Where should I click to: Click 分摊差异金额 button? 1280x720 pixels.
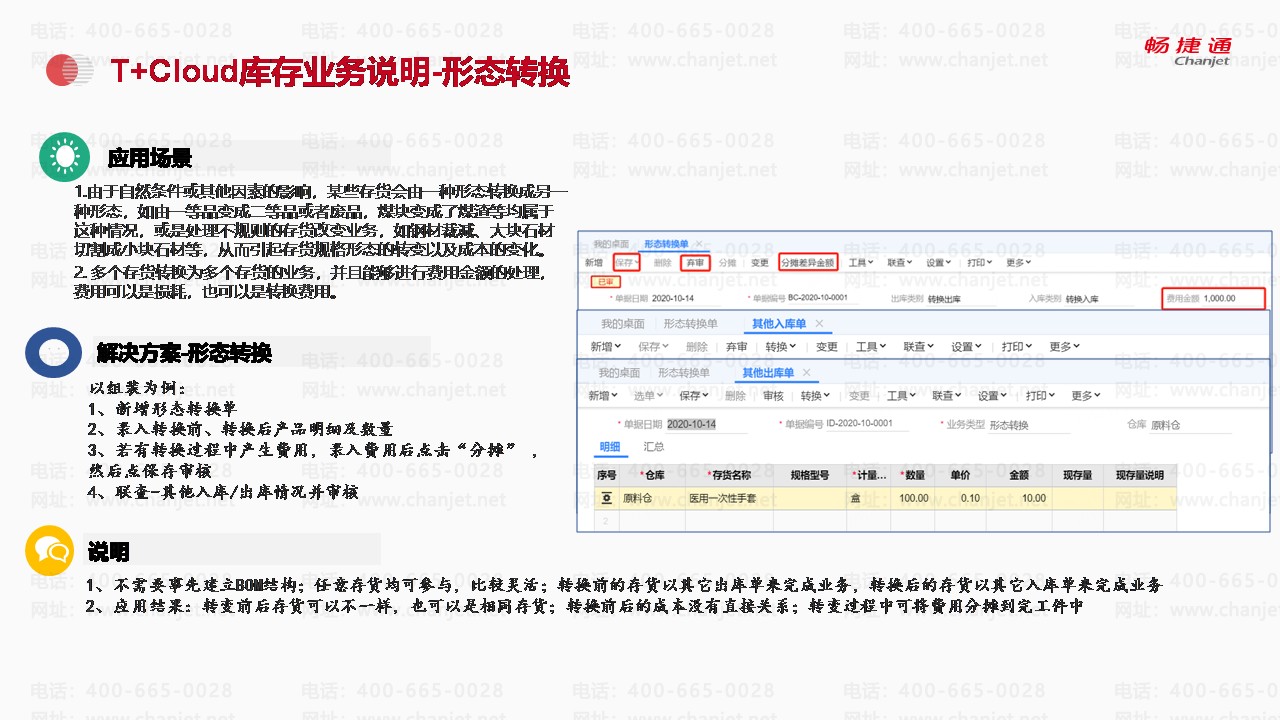(x=807, y=263)
